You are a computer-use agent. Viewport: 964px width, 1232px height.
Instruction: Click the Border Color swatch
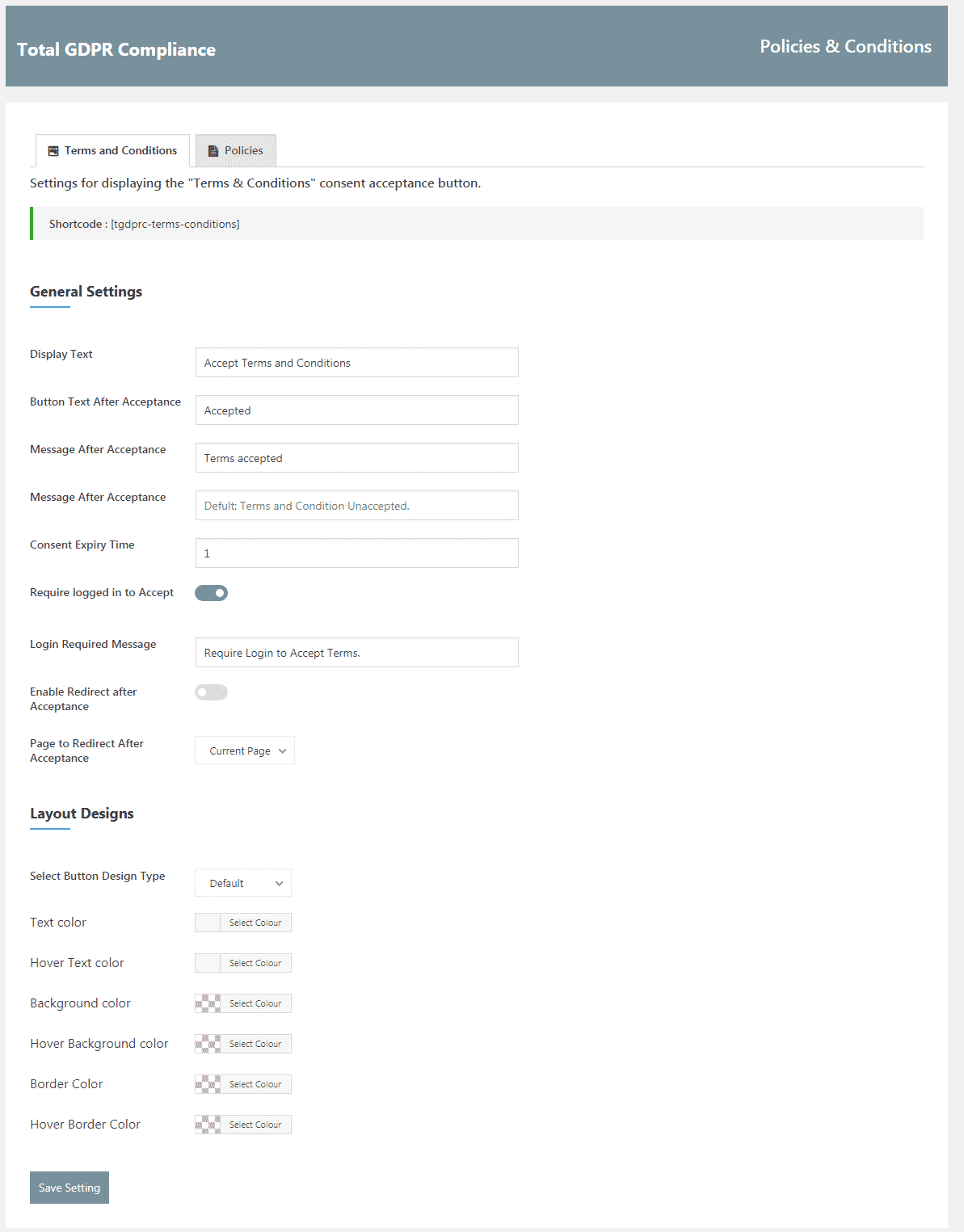208,1084
